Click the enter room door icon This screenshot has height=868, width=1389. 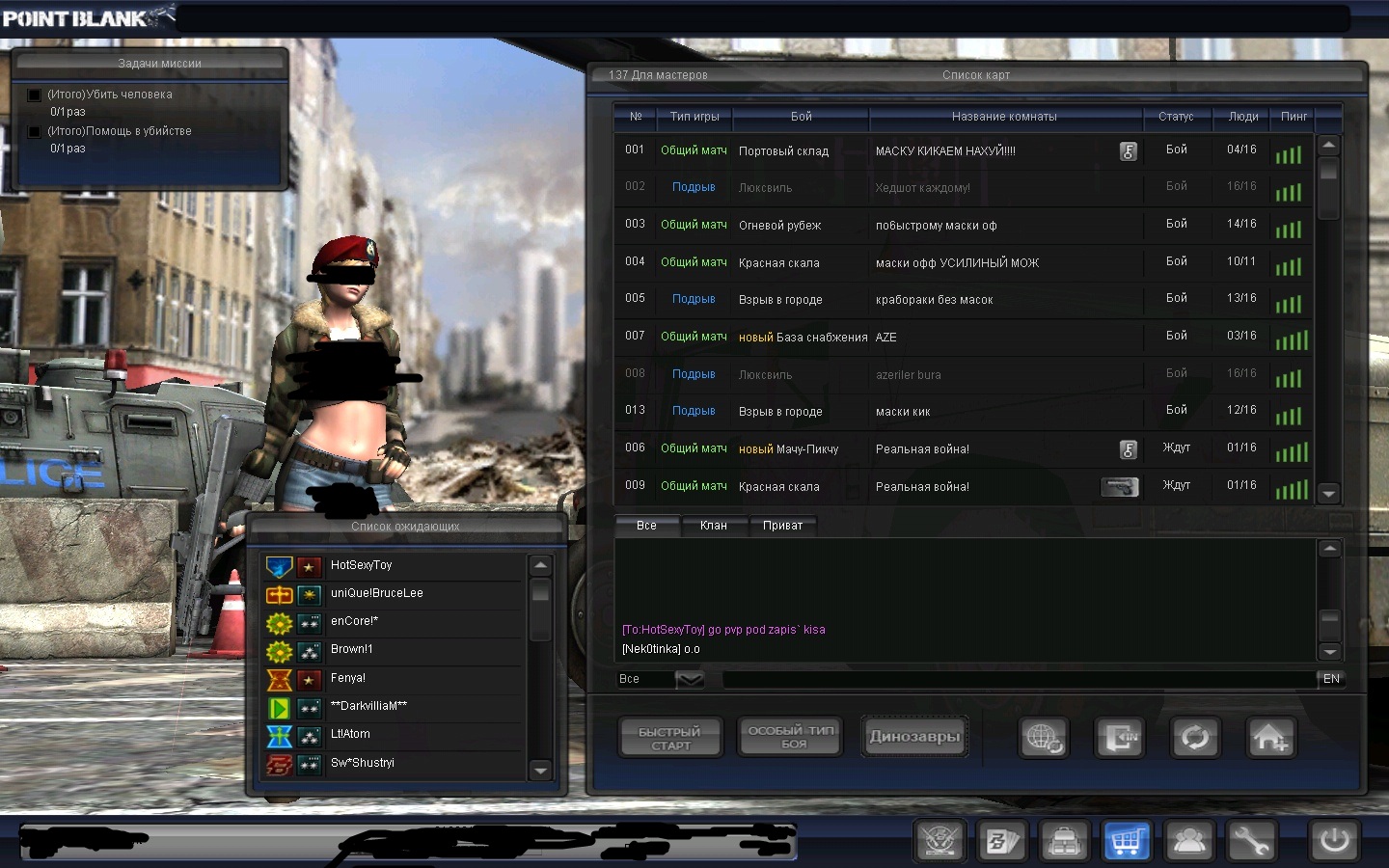(1120, 739)
